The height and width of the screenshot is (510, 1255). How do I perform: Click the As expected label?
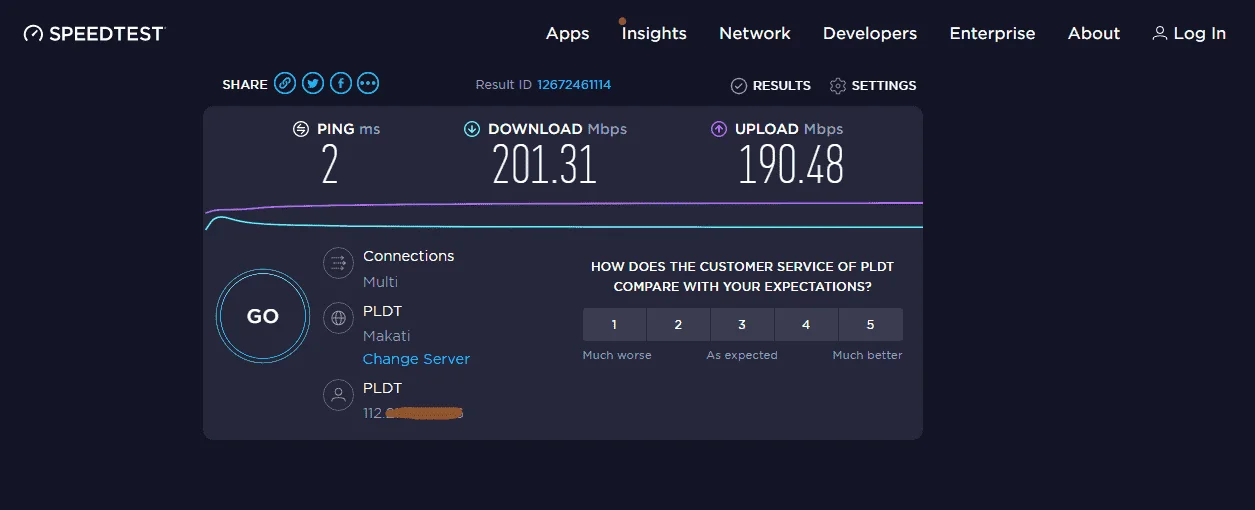(x=742, y=355)
